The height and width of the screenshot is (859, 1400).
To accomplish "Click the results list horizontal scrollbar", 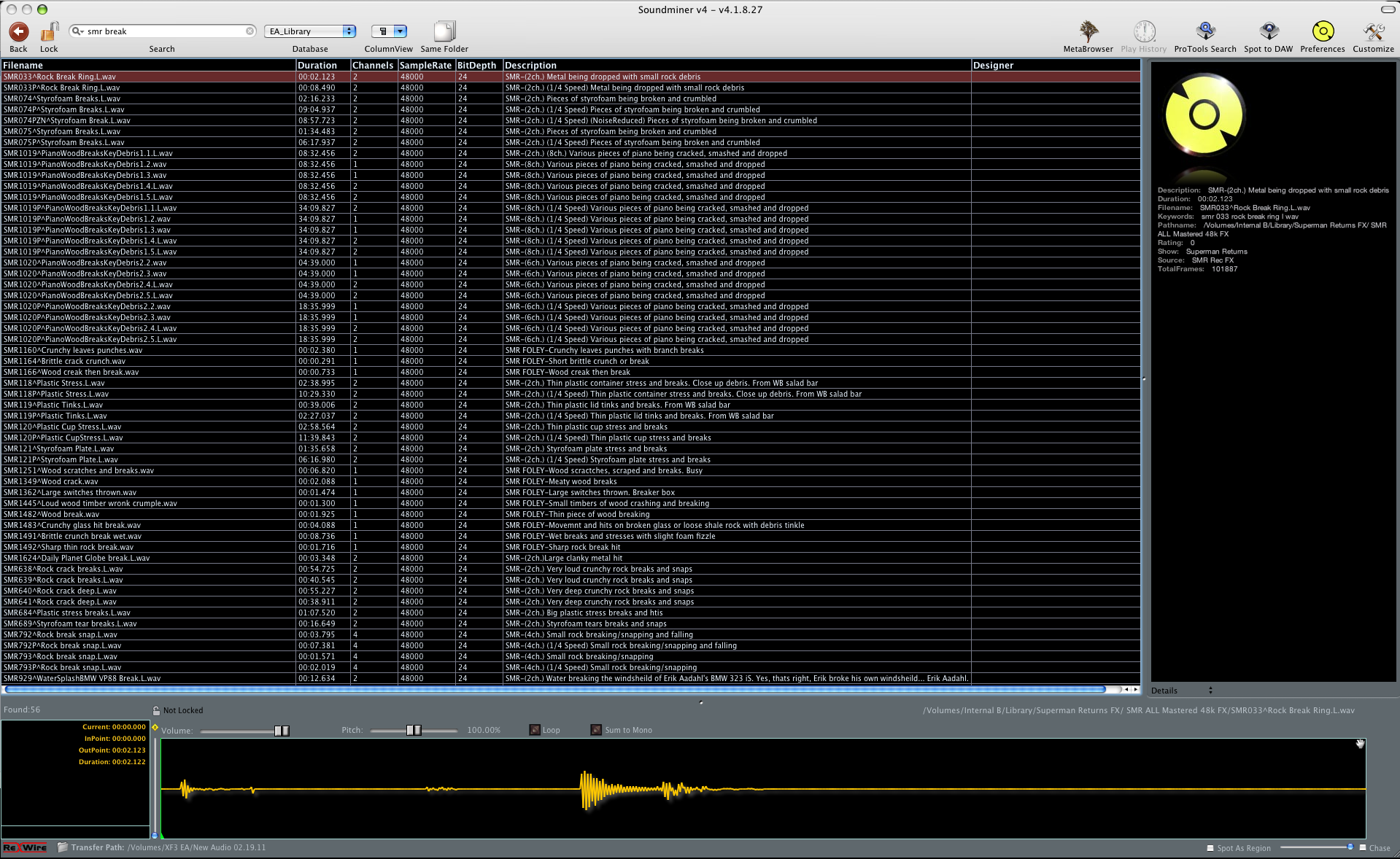I will (554, 689).
